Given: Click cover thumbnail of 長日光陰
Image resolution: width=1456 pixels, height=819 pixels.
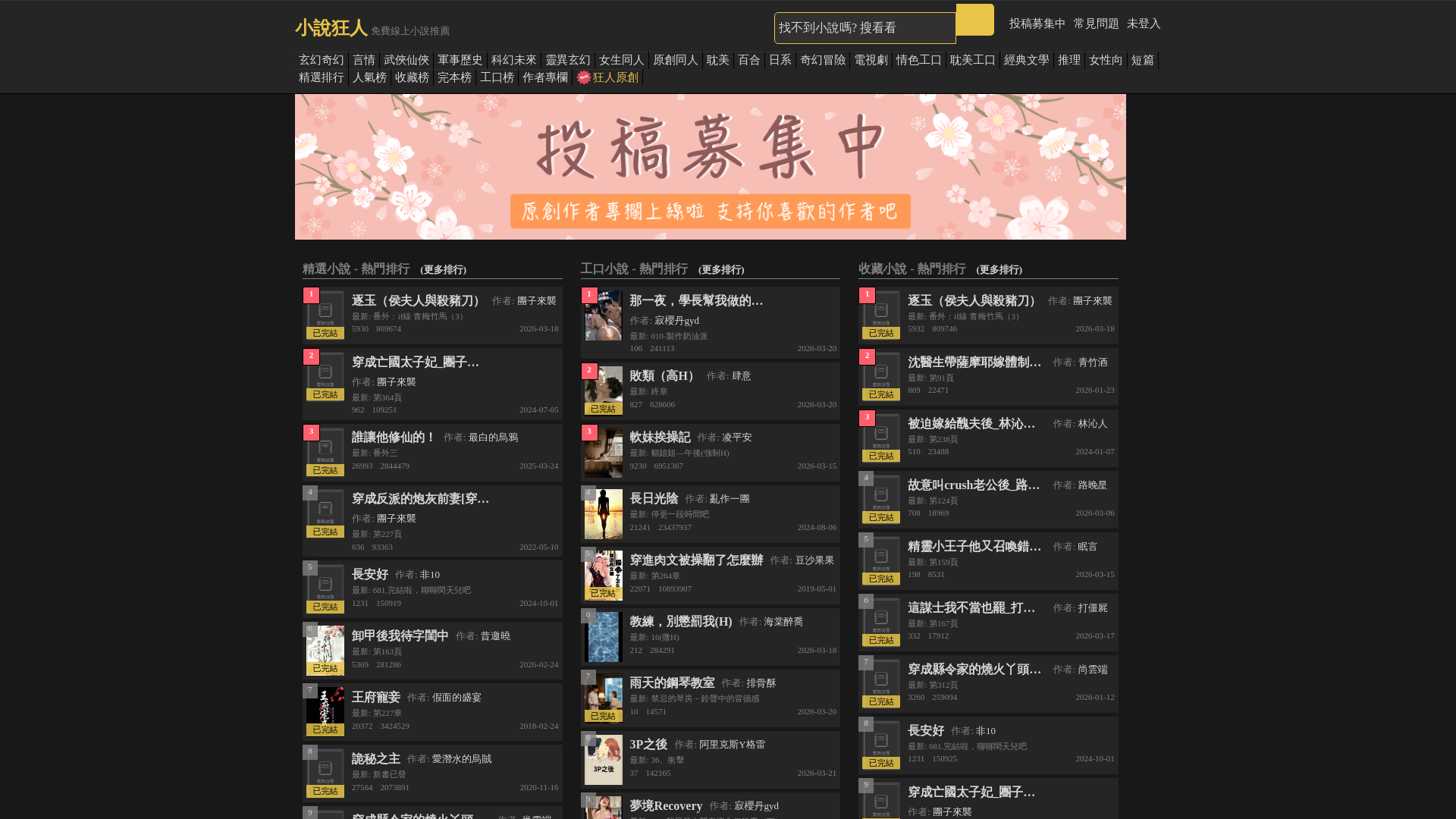Looking at the screenshot, I should click(604, 514).
